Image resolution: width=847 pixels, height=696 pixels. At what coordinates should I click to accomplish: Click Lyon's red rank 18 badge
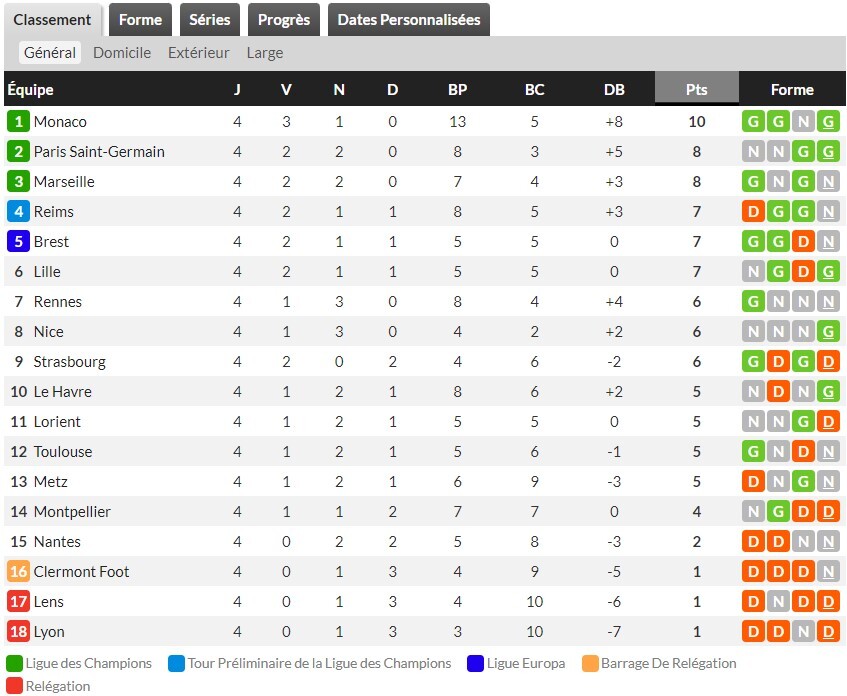(18, 632)
